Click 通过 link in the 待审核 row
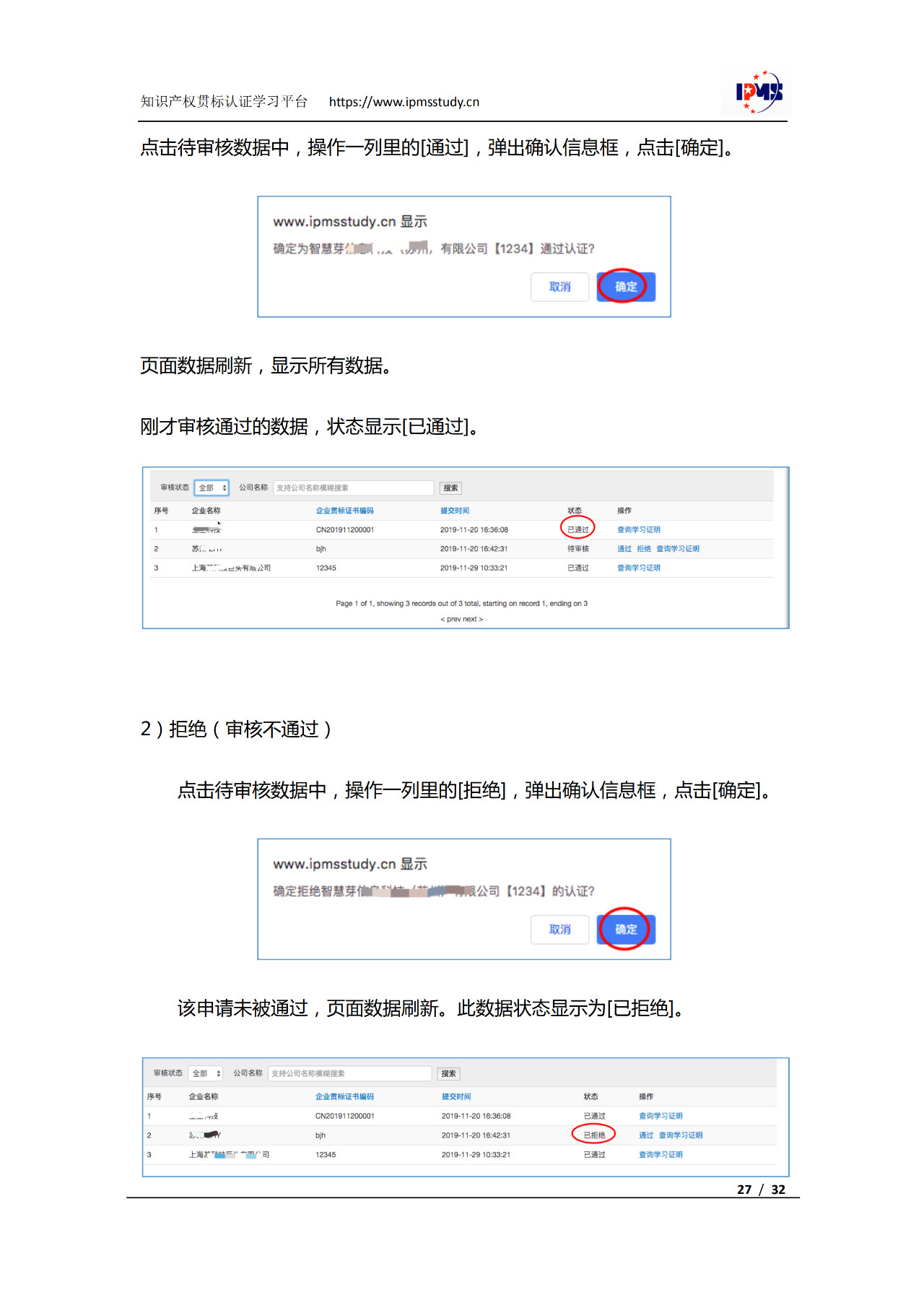Image resolution: width=924 pixels, height=1308 pixels. [x=624, y=549]
